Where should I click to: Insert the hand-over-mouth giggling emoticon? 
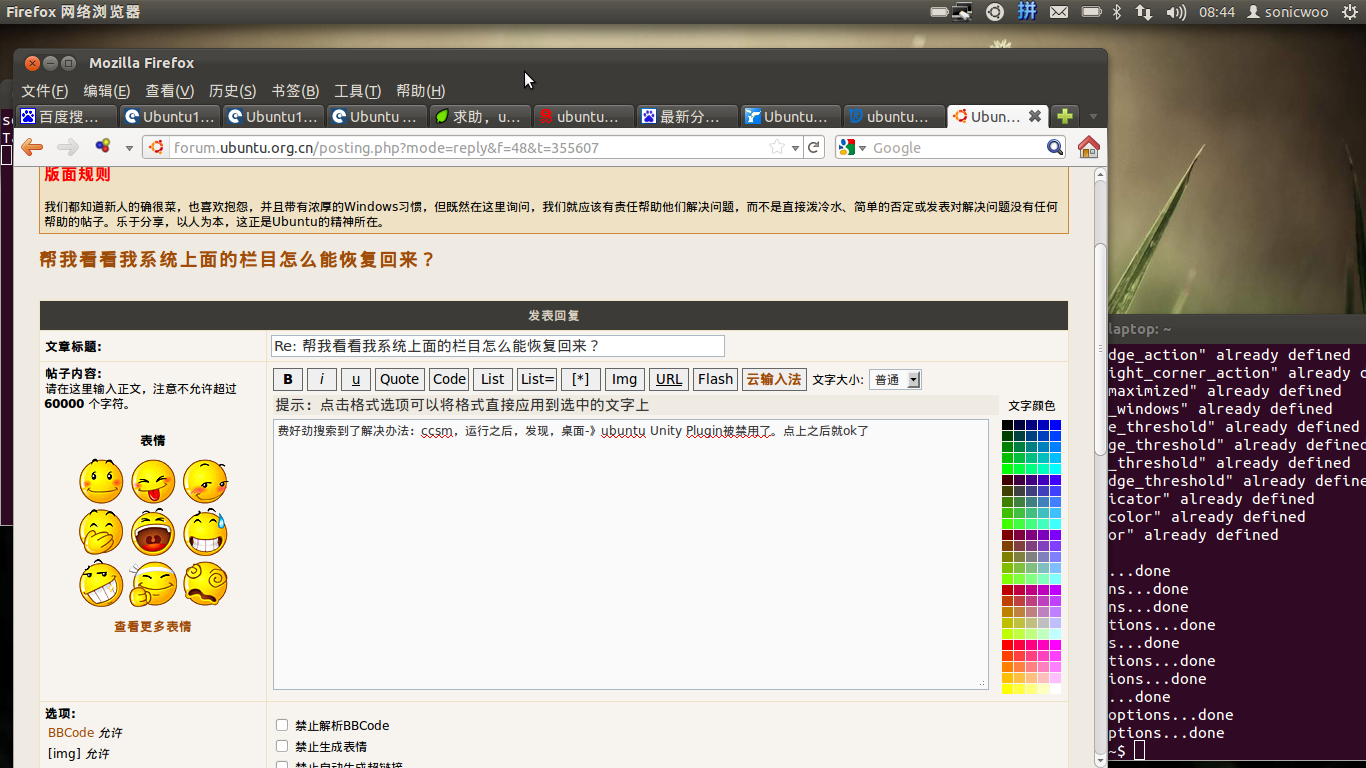pos(101,533)
